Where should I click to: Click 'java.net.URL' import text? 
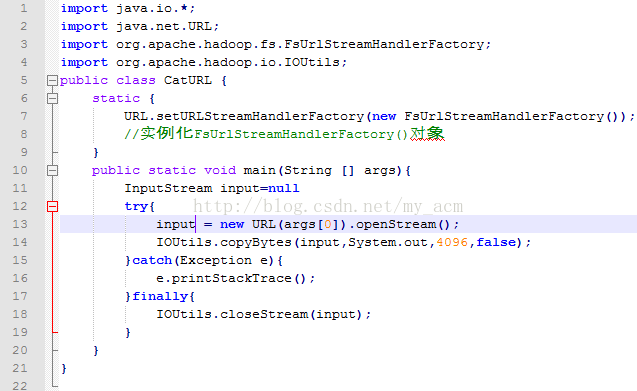click(x=164, y=26)
